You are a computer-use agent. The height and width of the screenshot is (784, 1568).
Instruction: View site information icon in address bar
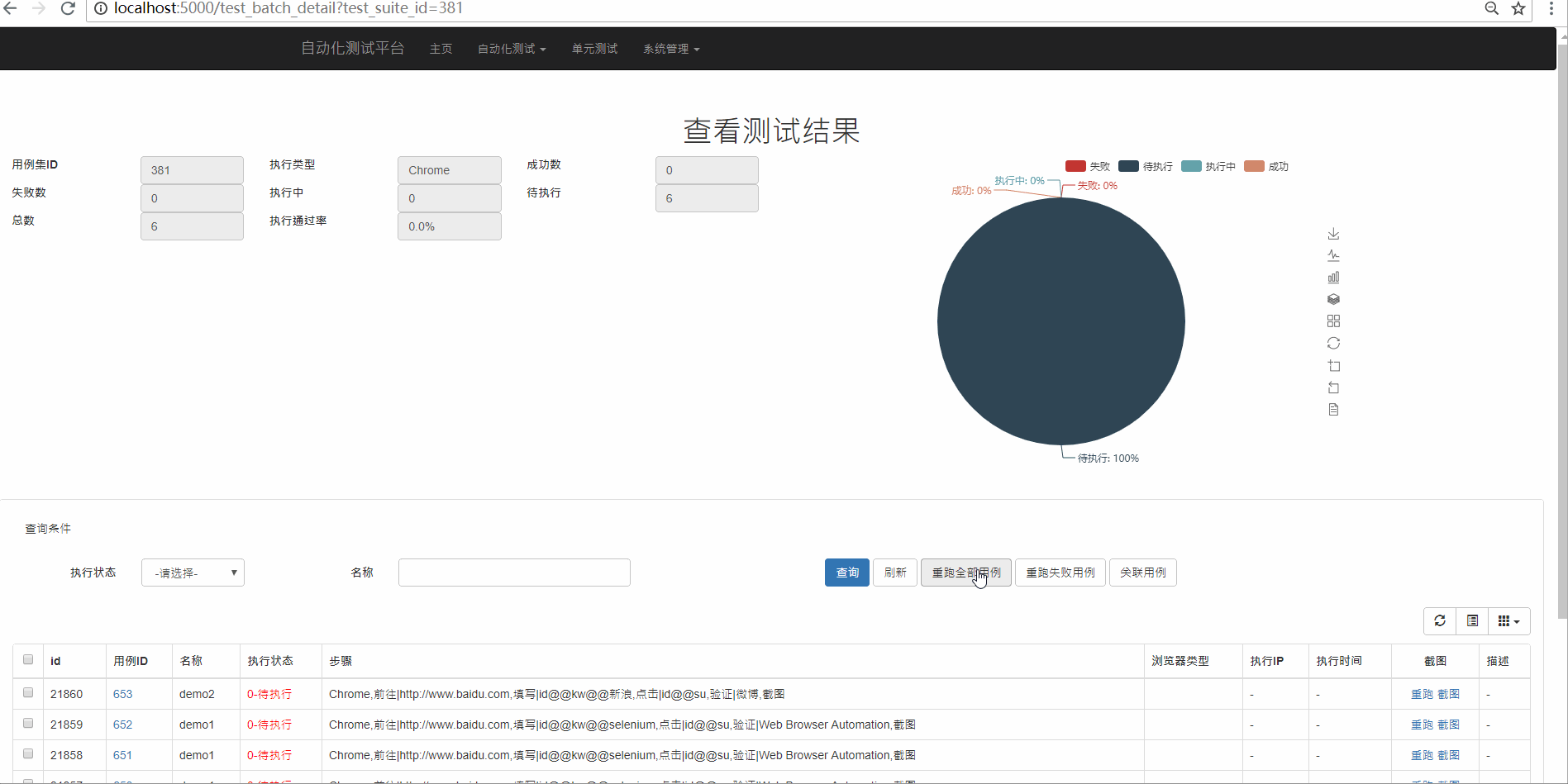[100, 8]
